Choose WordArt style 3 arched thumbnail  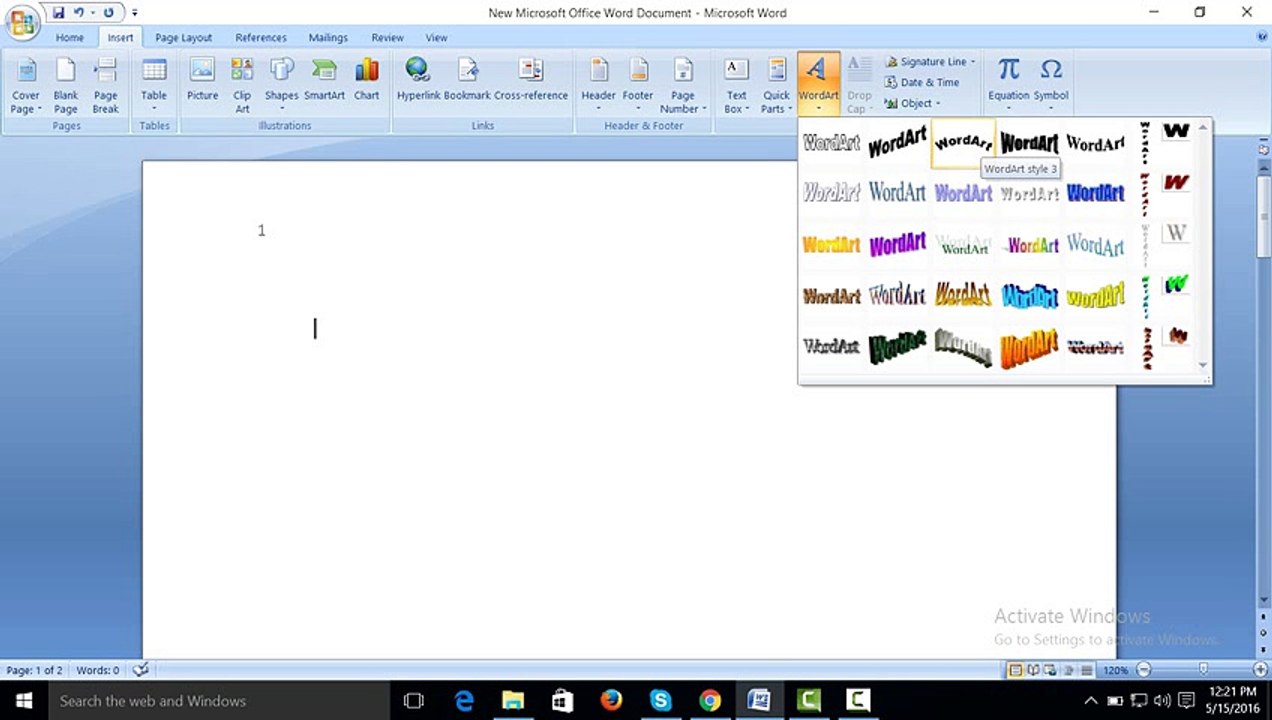(963, 143)
